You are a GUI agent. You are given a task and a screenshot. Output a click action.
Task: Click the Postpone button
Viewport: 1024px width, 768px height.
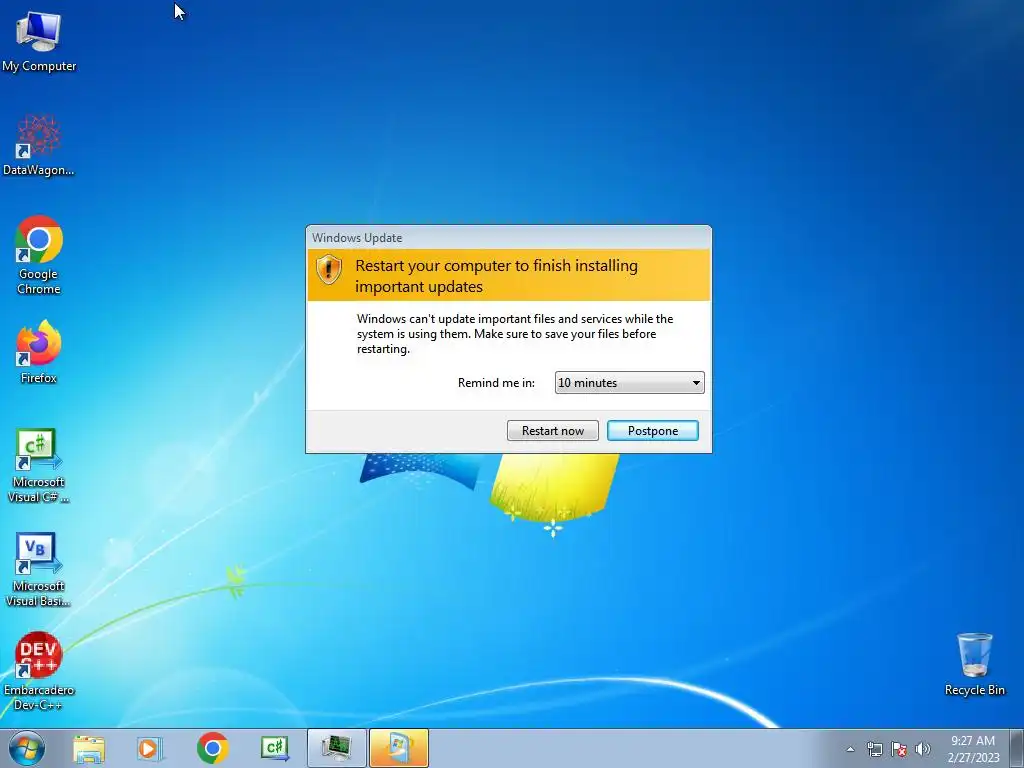(x=652, y=430)
